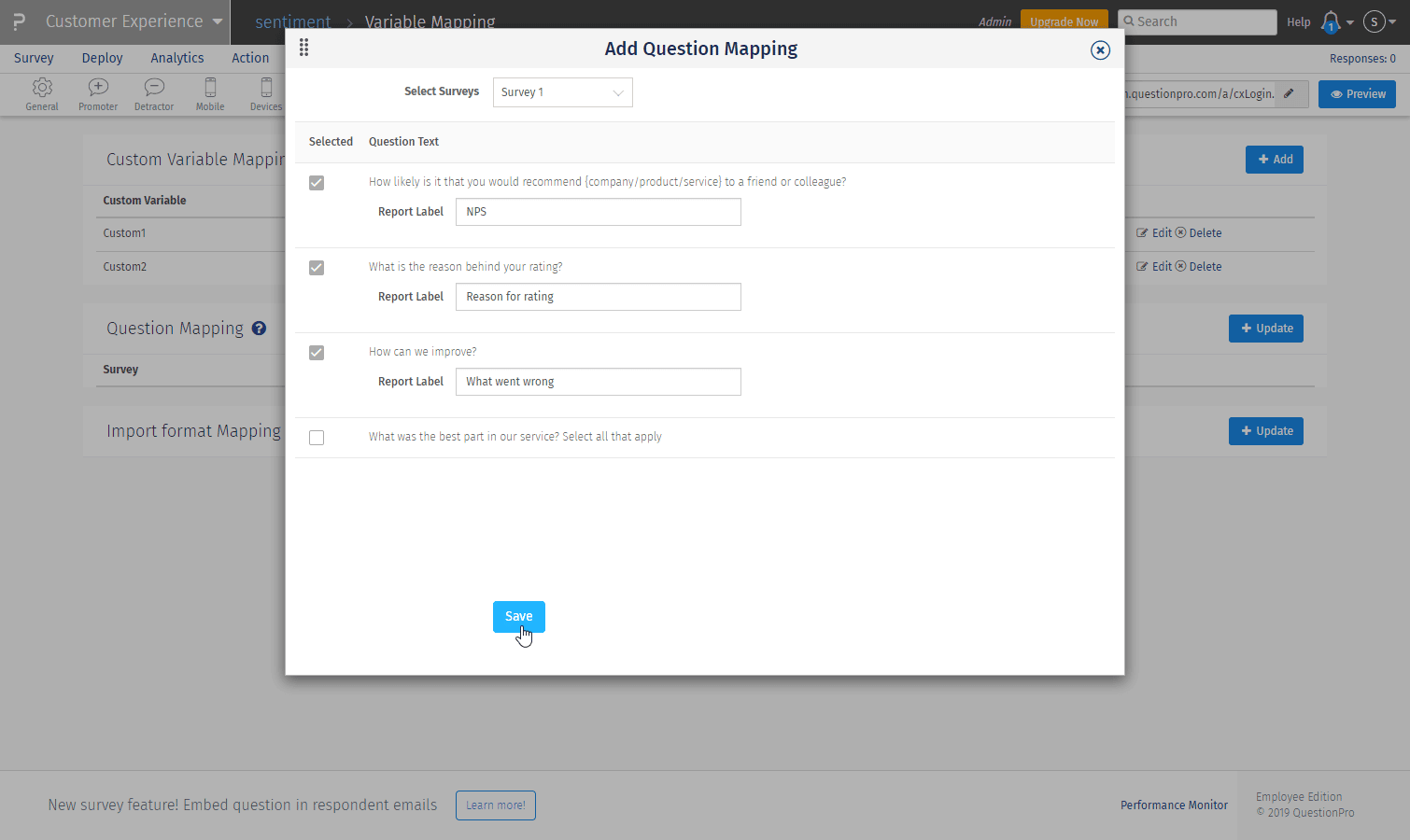Click the General settings gear icon
This screenshot has height=840, width=1410.
tap(42, 88)
